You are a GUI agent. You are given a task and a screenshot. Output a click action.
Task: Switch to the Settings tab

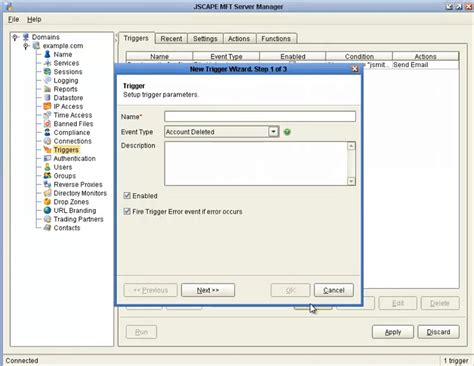205,39
